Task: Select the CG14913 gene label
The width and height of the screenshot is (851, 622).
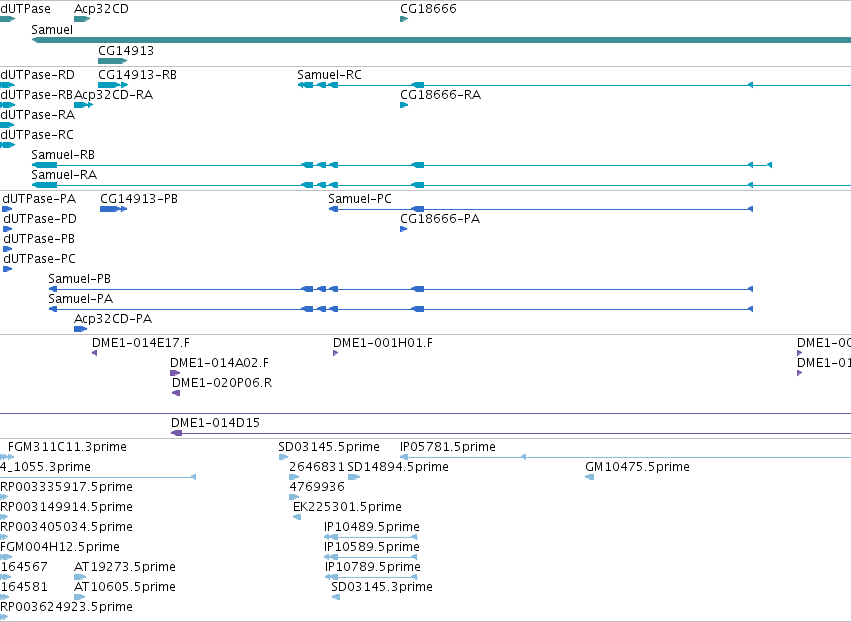Action: 126,50
